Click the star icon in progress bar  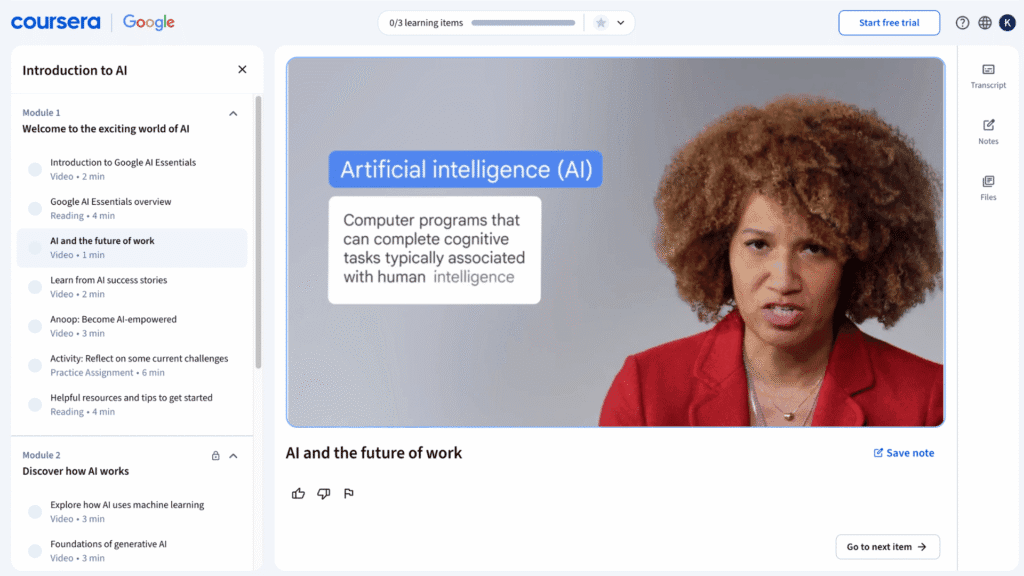tap(601, 23)
